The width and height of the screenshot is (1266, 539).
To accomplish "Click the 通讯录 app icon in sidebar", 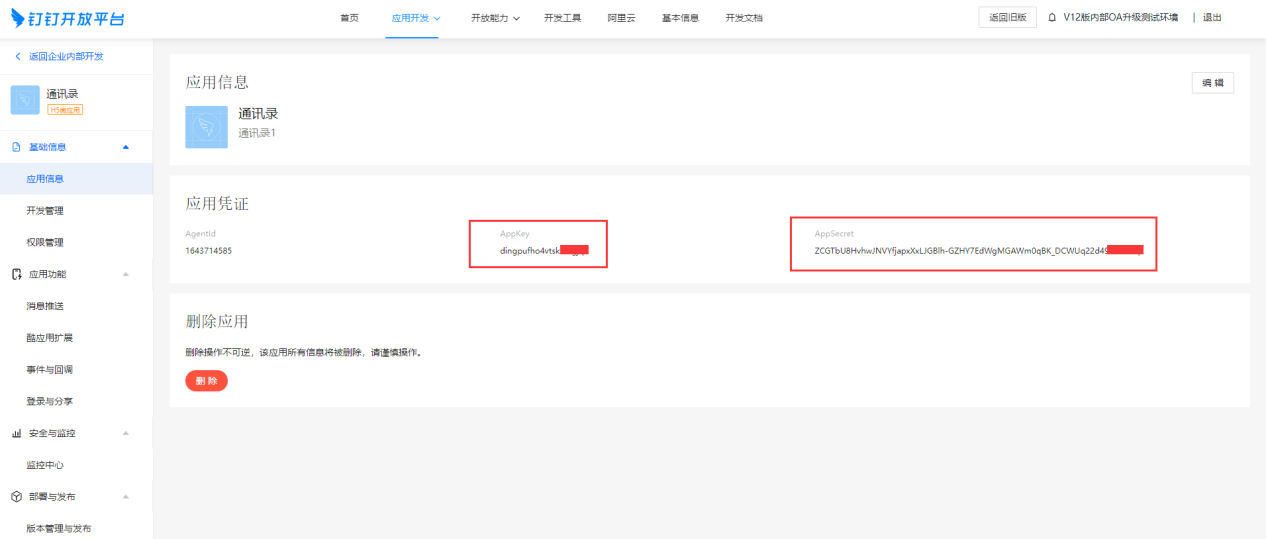I will [x=25, y=100].
